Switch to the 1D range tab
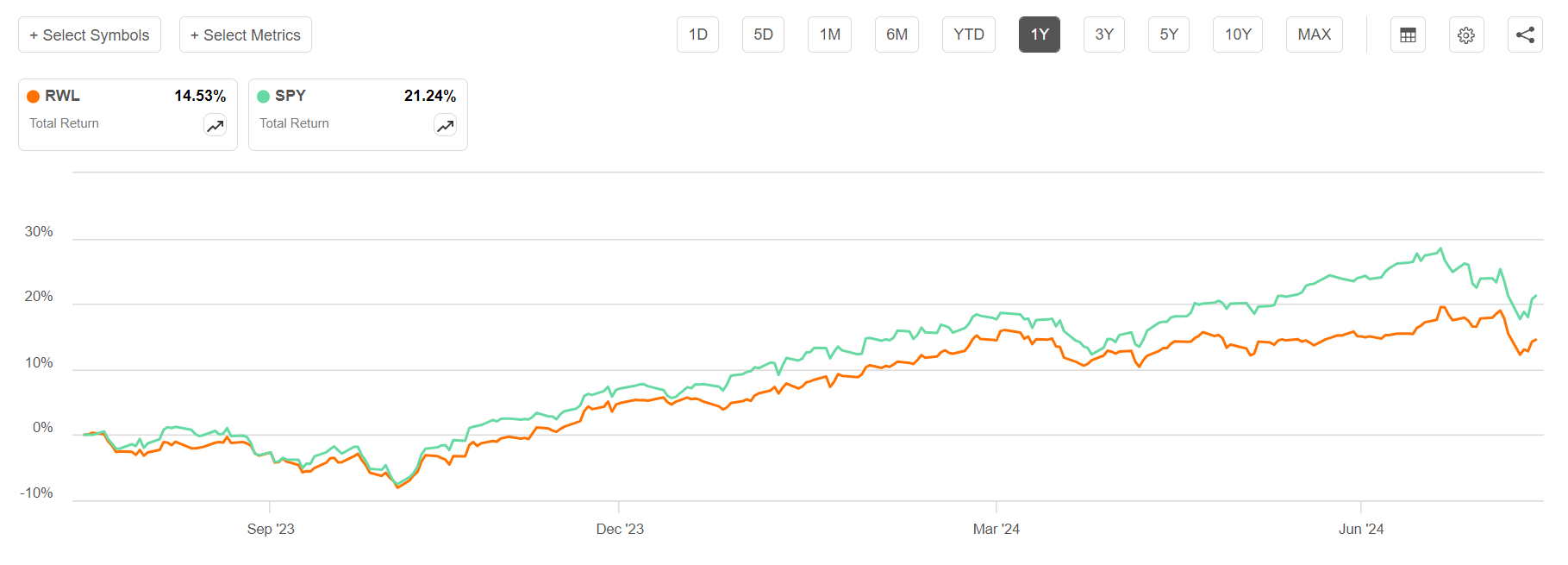 coord(697,35)
